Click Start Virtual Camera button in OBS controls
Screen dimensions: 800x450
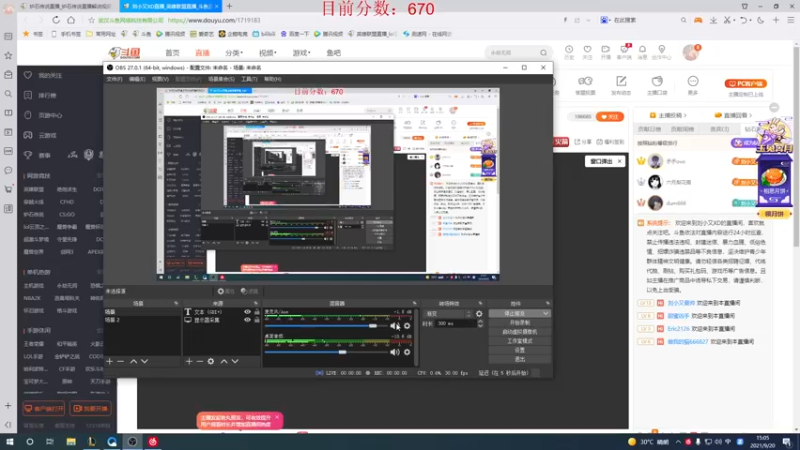click(519, 332)
